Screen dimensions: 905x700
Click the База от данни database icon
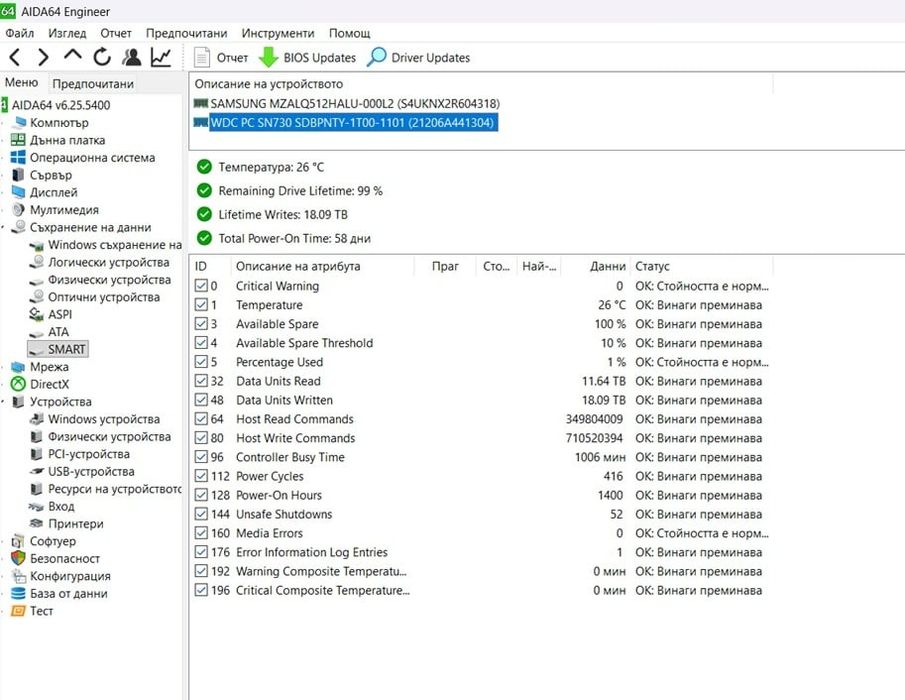(x=18, y=593)
